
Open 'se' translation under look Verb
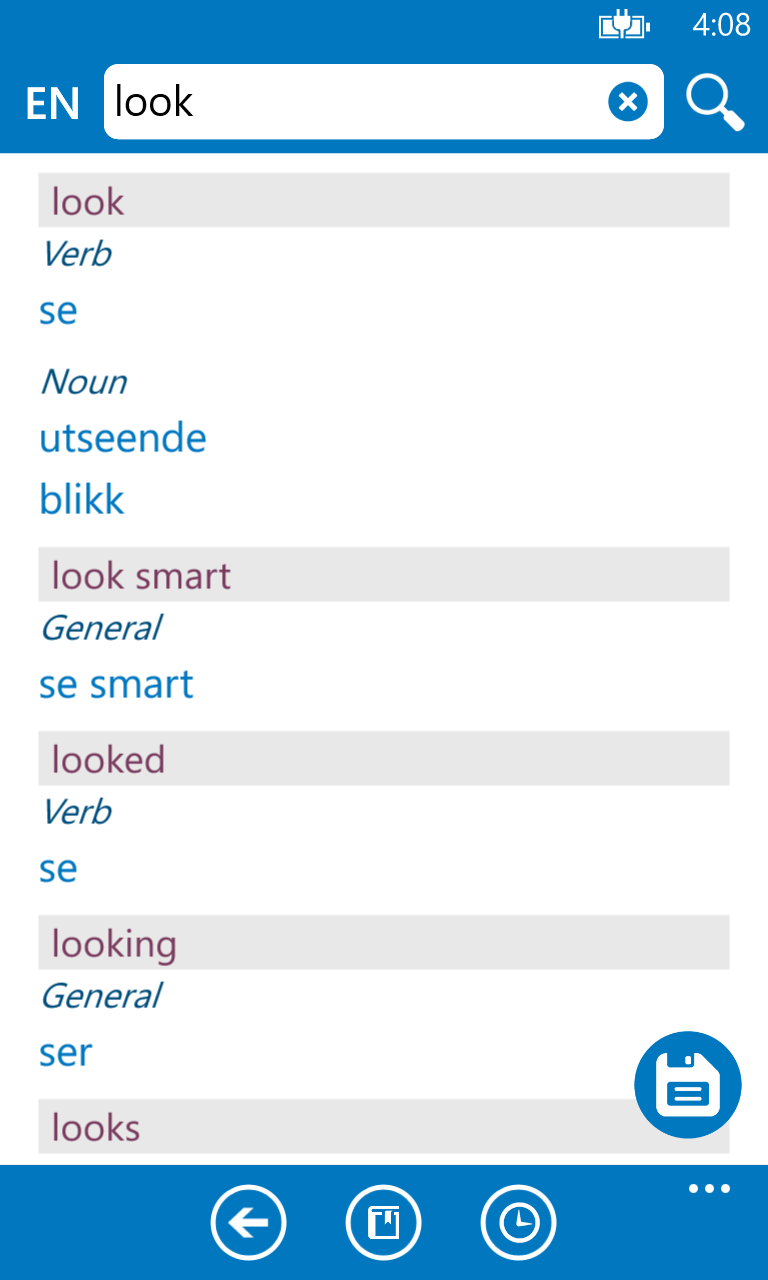tap(58, 310)
